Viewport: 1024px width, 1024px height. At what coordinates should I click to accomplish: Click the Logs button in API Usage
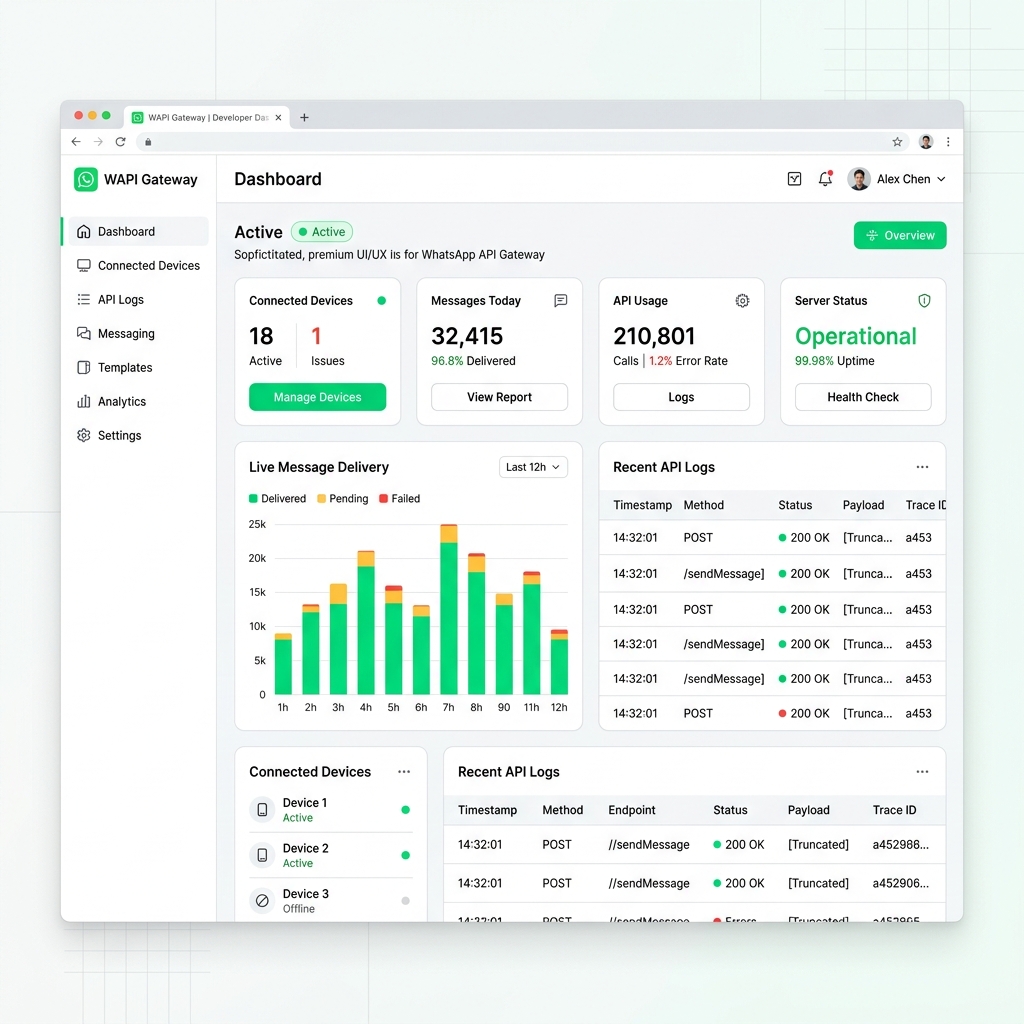[x=681, y=397]
